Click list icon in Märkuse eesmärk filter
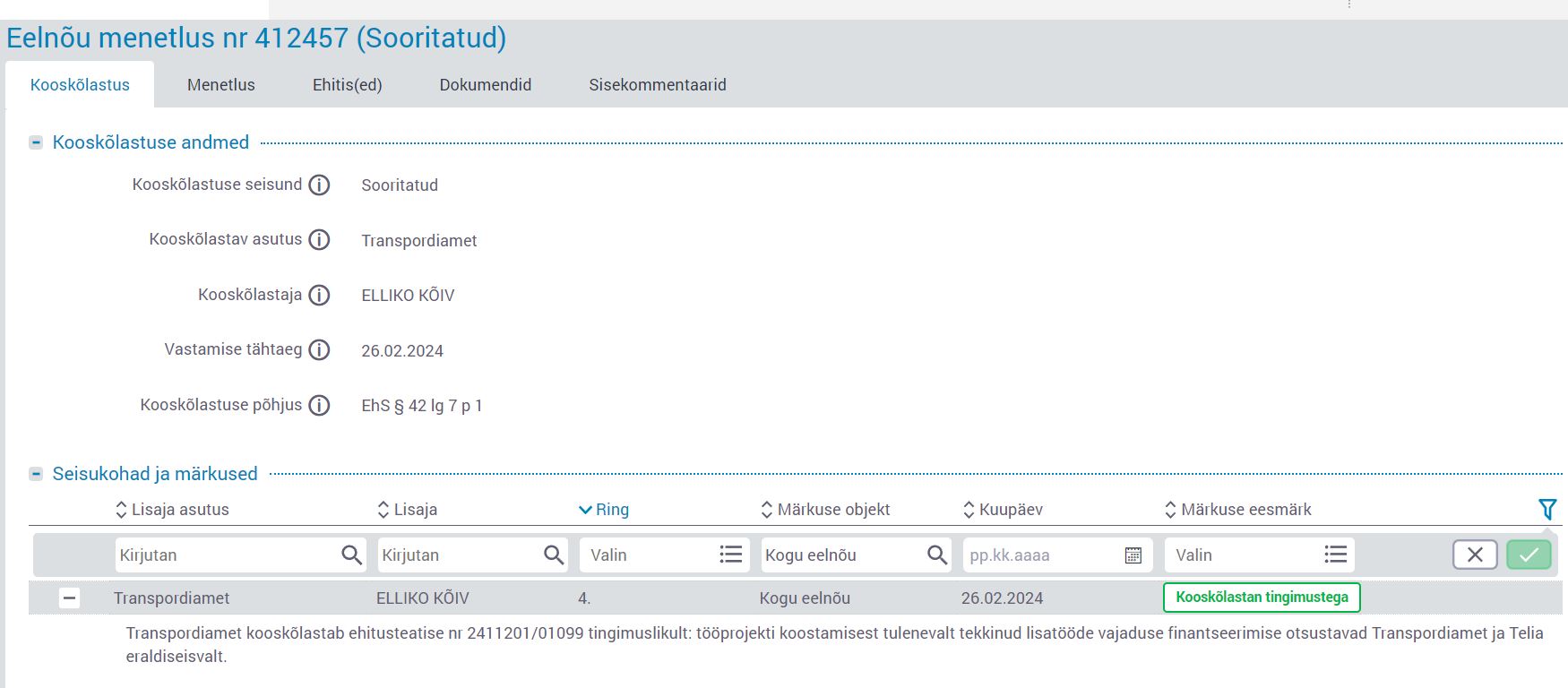The width and height of the screenshot is (1568, 688). click(1336, 555)
